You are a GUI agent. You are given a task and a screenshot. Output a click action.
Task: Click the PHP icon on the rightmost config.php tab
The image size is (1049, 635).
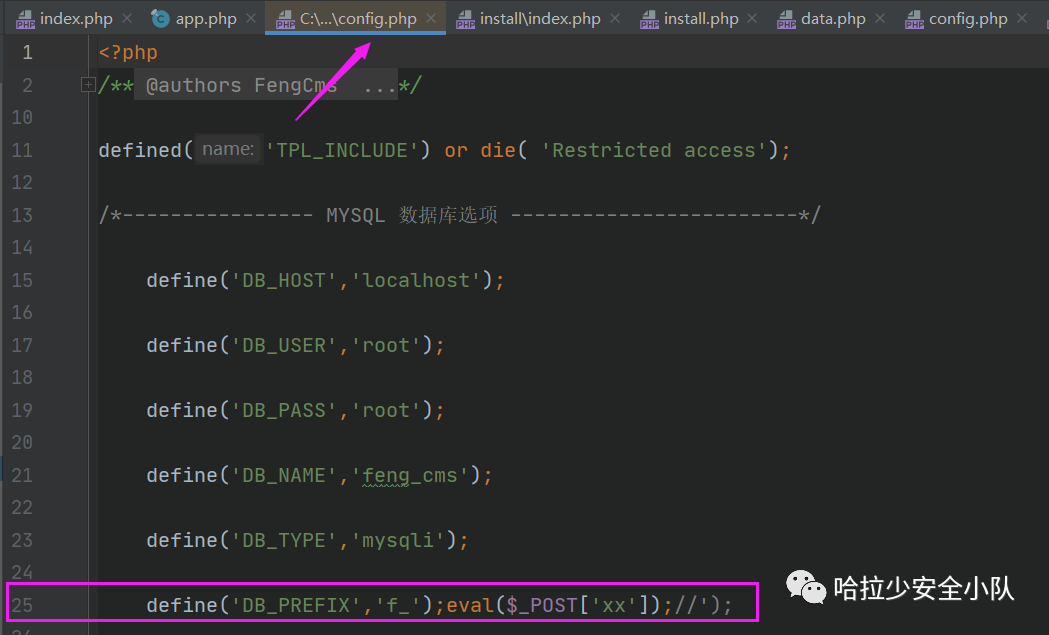(x=914, y=19)
